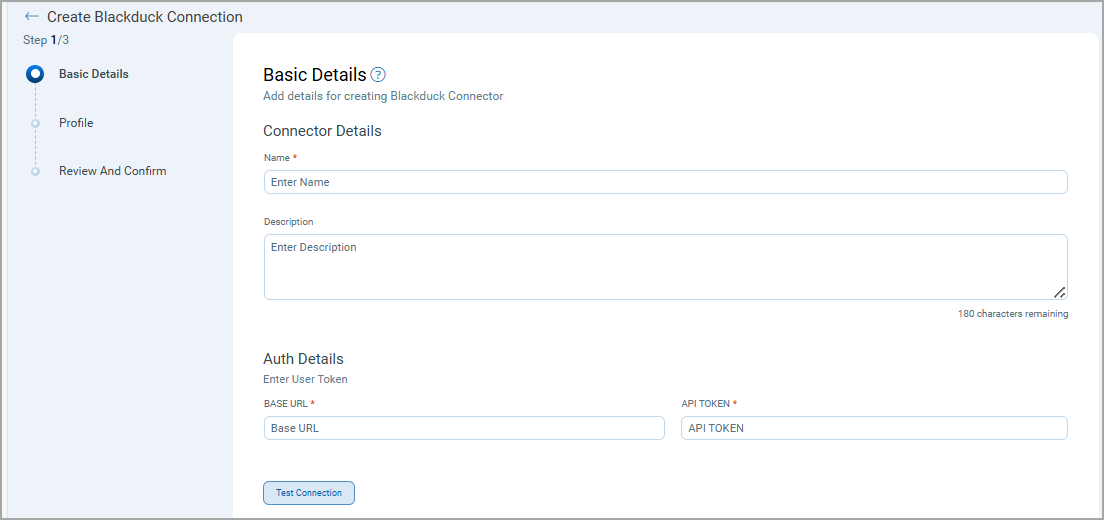Click inside the Enter Description text area

(665, 266)
